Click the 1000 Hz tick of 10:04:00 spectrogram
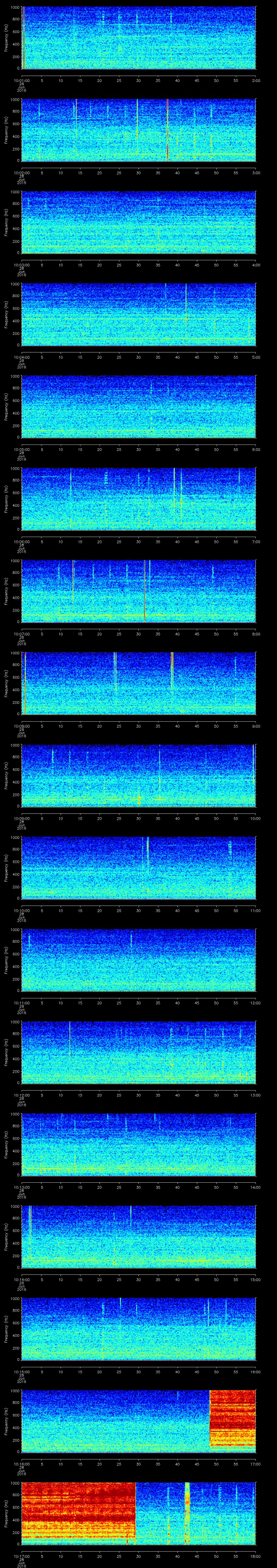The width and height of the screenshot is (277, 1568). pos(15,284)
